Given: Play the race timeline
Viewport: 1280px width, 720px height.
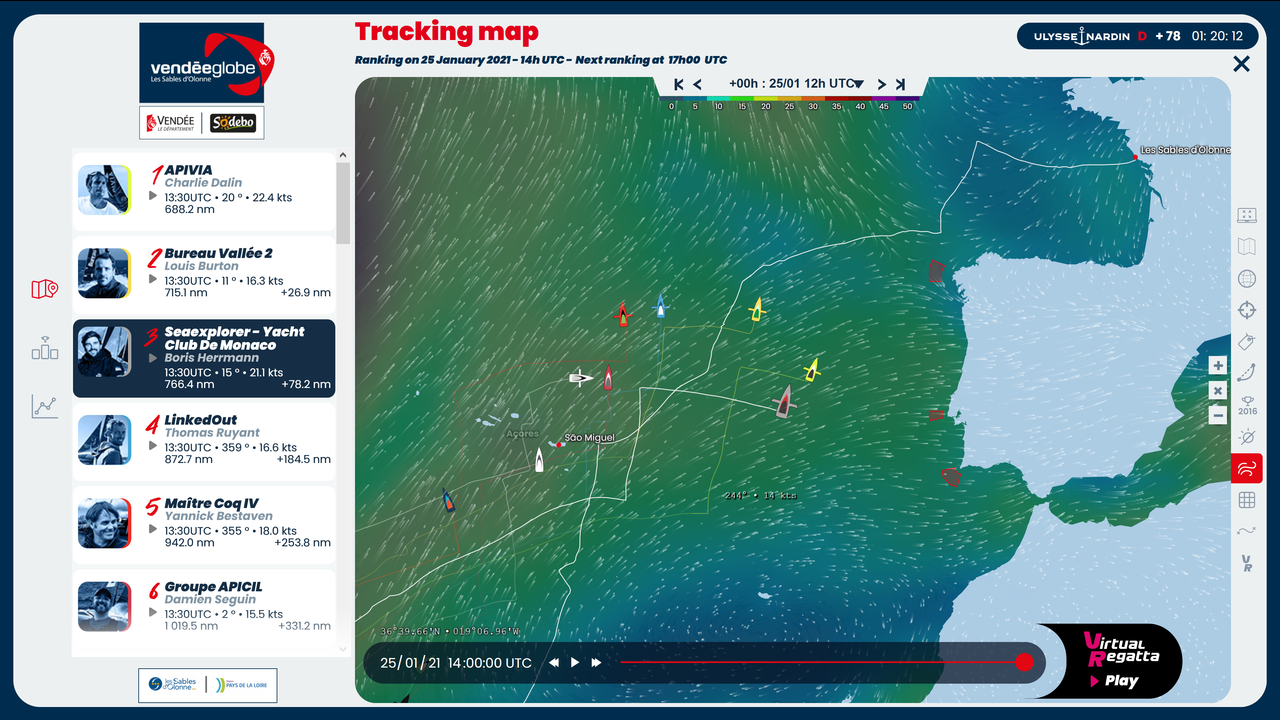Looking at the screenshot, I should [575, 662].
